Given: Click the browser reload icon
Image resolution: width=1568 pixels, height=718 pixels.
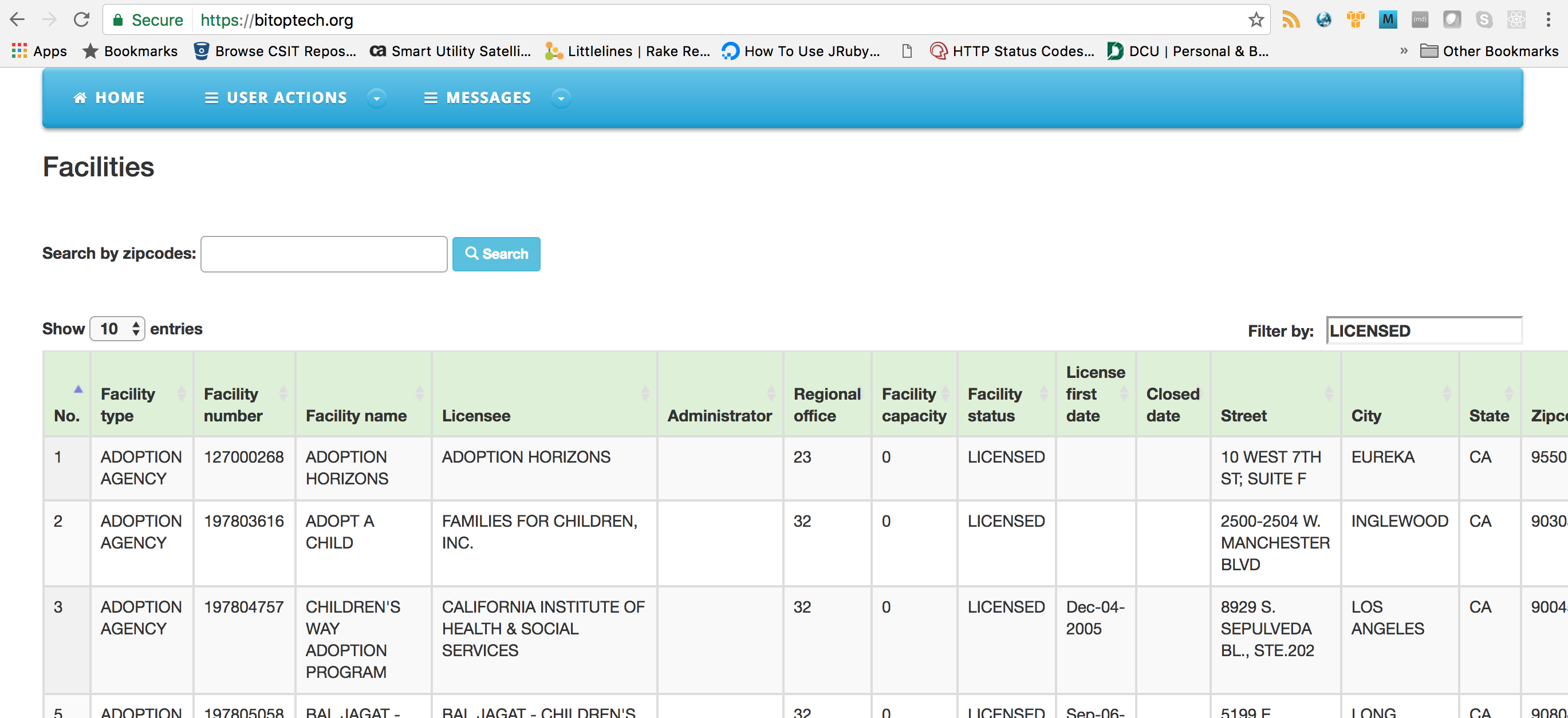Looking at the screenshot, I should pos(81,20).
